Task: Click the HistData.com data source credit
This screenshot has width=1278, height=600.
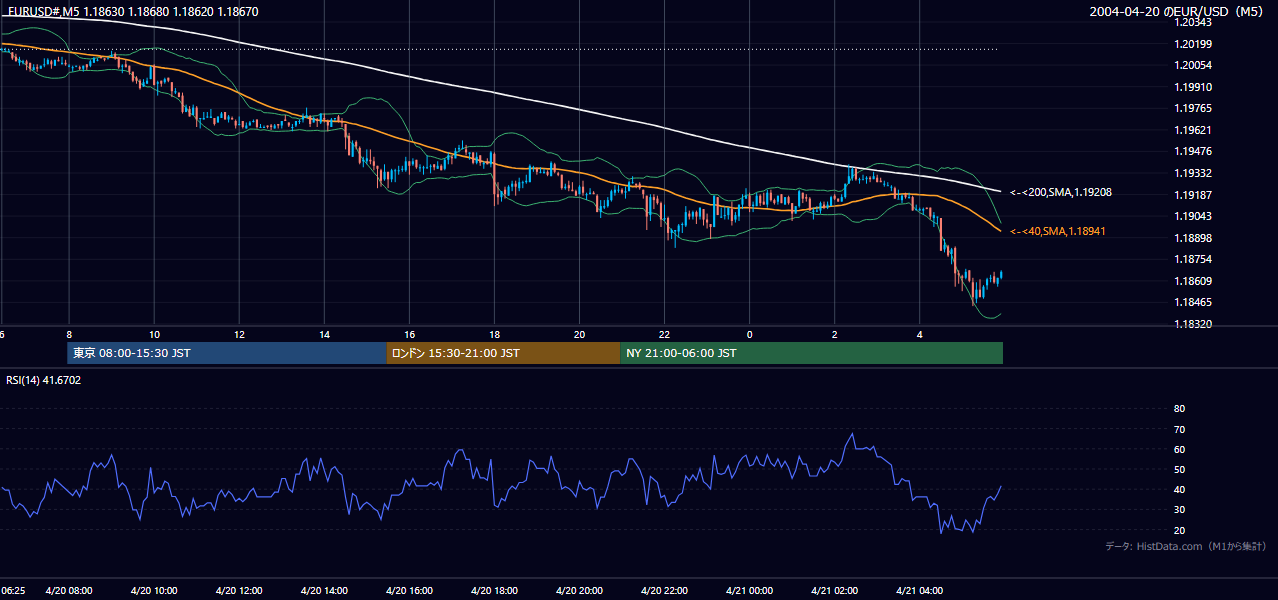Action: pos(1186,546)
